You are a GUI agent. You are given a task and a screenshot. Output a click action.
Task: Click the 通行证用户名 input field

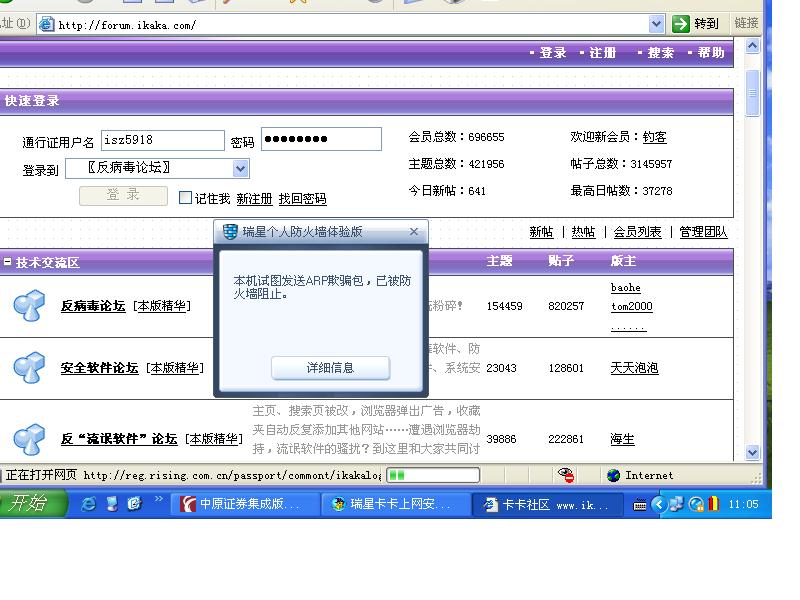click(163, 140)
